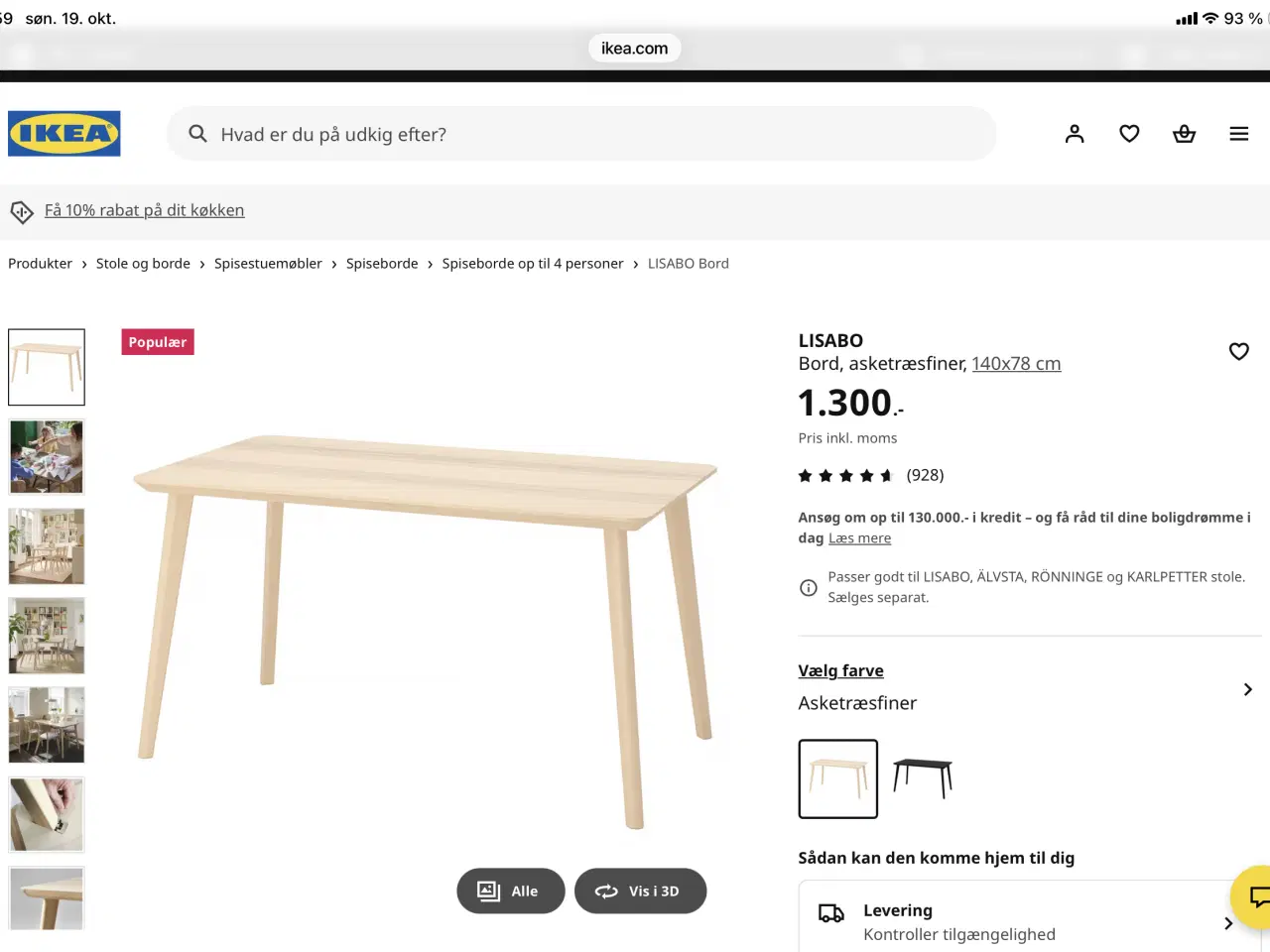The image size is (1270, 952).
Task: Click the Vis i 3D button
Action: pyautogui.click(x=640, y=892)
